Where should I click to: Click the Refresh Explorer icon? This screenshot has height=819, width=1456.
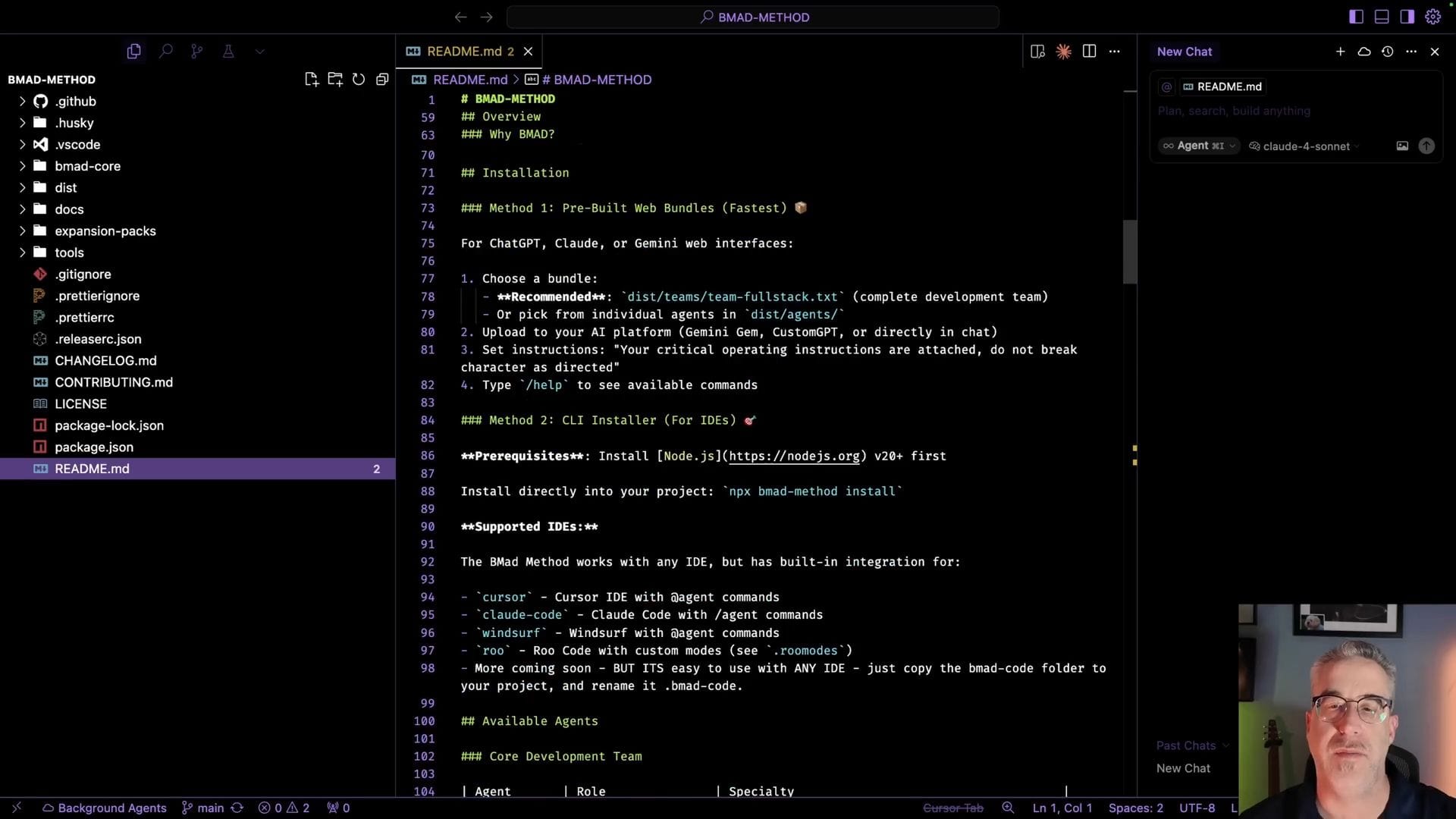coord(359,80)
